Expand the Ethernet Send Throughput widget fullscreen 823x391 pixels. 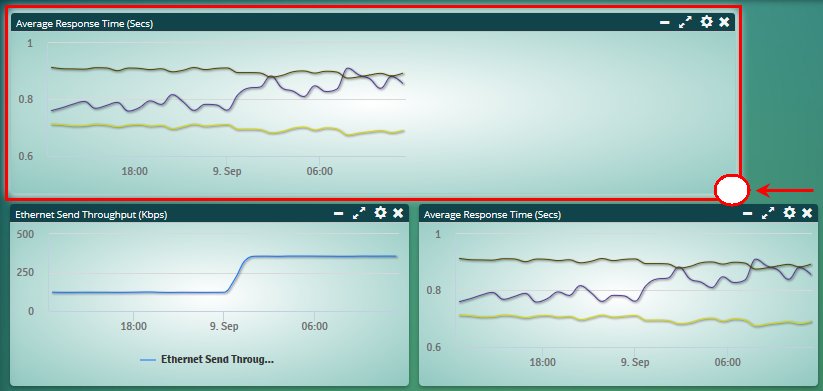pyautogui.click(x=359, y=213)
